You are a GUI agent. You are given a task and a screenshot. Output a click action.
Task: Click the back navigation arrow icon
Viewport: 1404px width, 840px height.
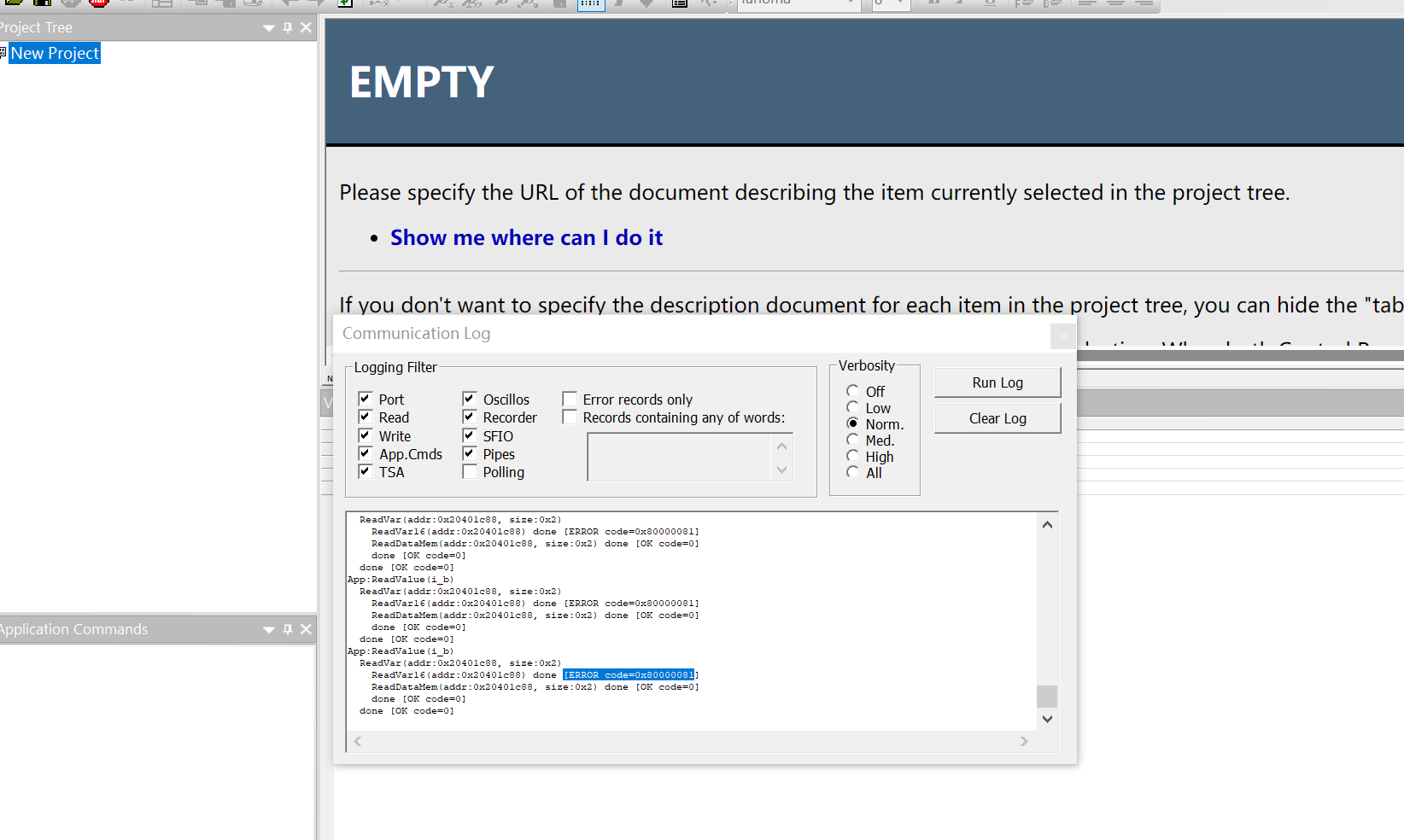pyautogui.click(x=289, y=4)
